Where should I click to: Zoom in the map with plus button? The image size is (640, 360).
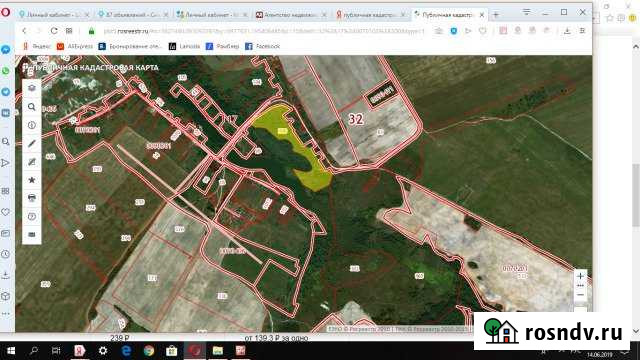coord(580,276)
